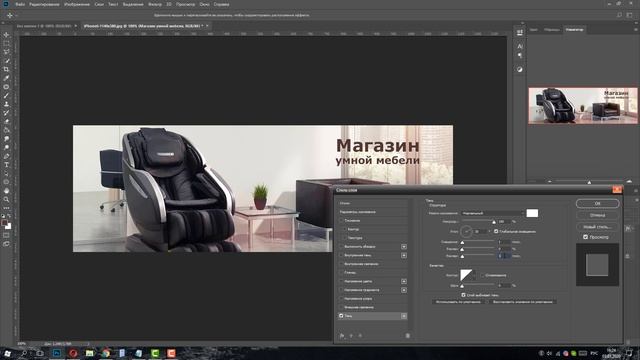Select the Magic Wand tool

click(x=6, y=61)
